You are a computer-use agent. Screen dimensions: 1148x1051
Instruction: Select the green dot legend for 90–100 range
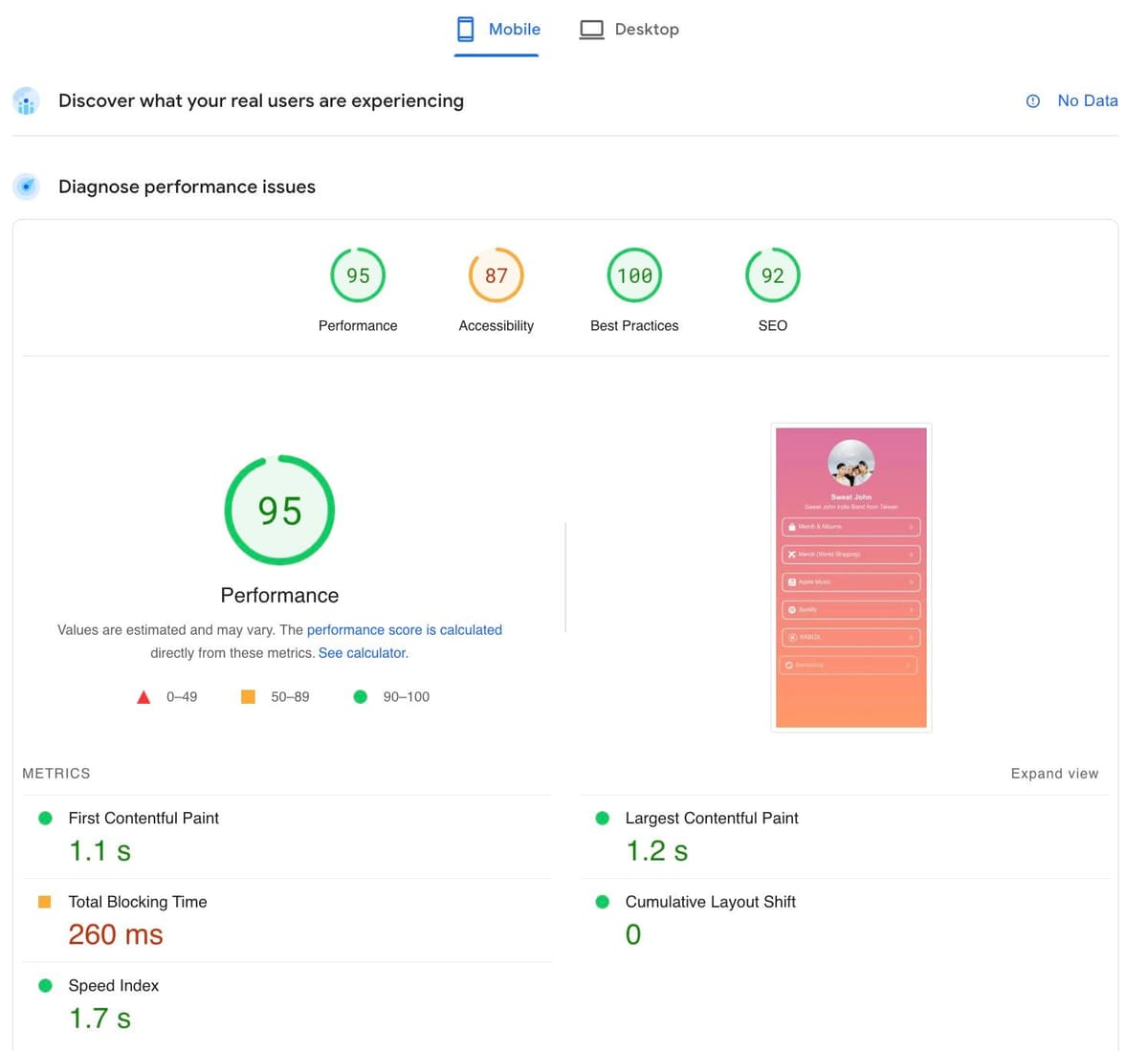(x=361, y=696)
